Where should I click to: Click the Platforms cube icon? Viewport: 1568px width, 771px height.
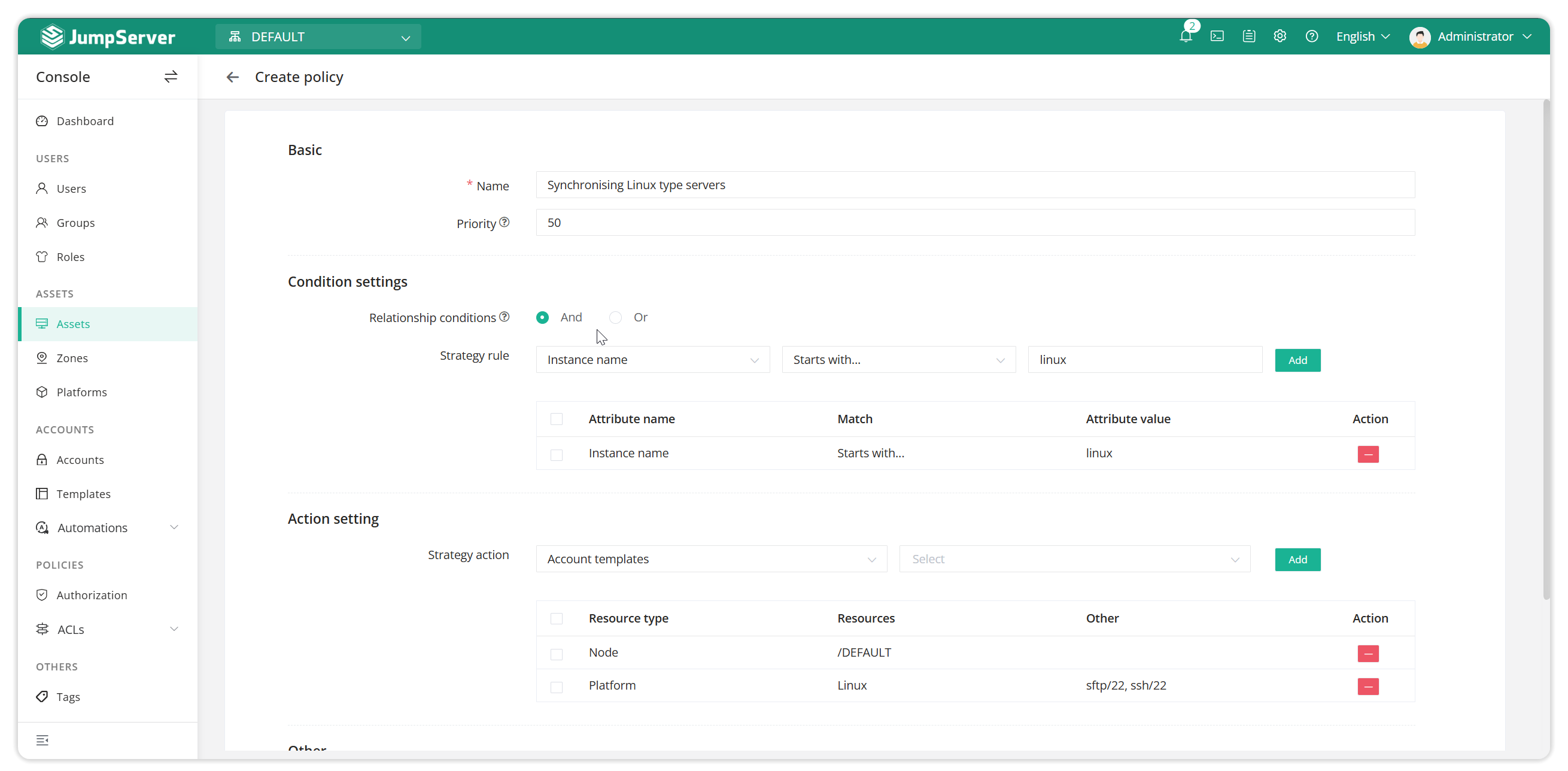(x=42, y=392)
